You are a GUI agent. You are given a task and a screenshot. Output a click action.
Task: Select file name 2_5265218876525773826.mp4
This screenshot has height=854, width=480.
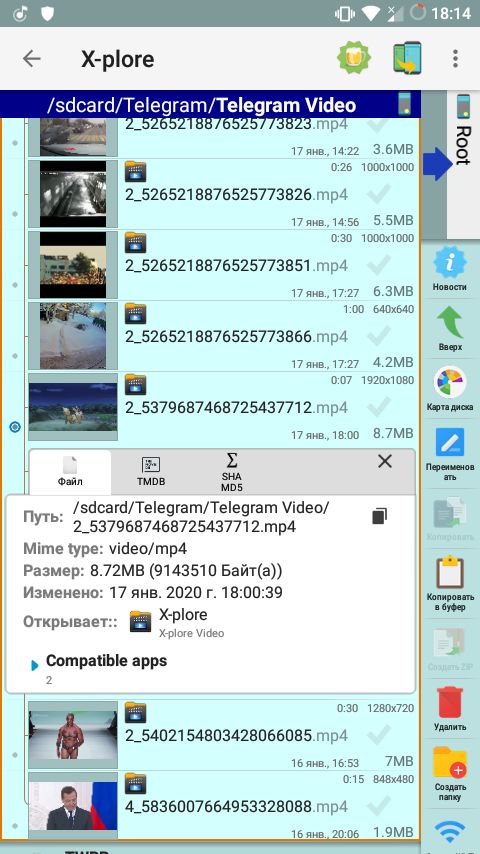[x=236, y=194]
